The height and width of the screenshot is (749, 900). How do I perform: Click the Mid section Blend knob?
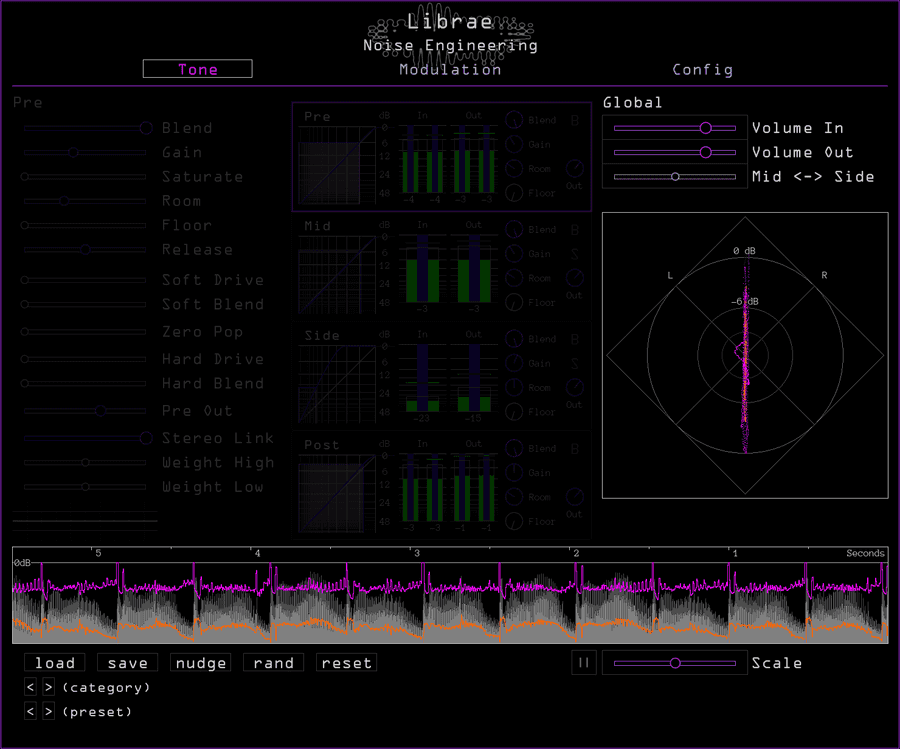pyautogui.click(x=514, y=230)
